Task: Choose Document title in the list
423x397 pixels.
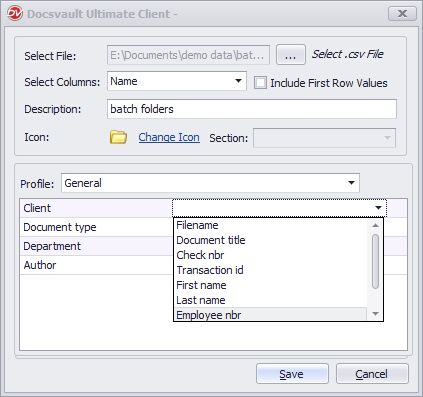Action: point(270,240)
